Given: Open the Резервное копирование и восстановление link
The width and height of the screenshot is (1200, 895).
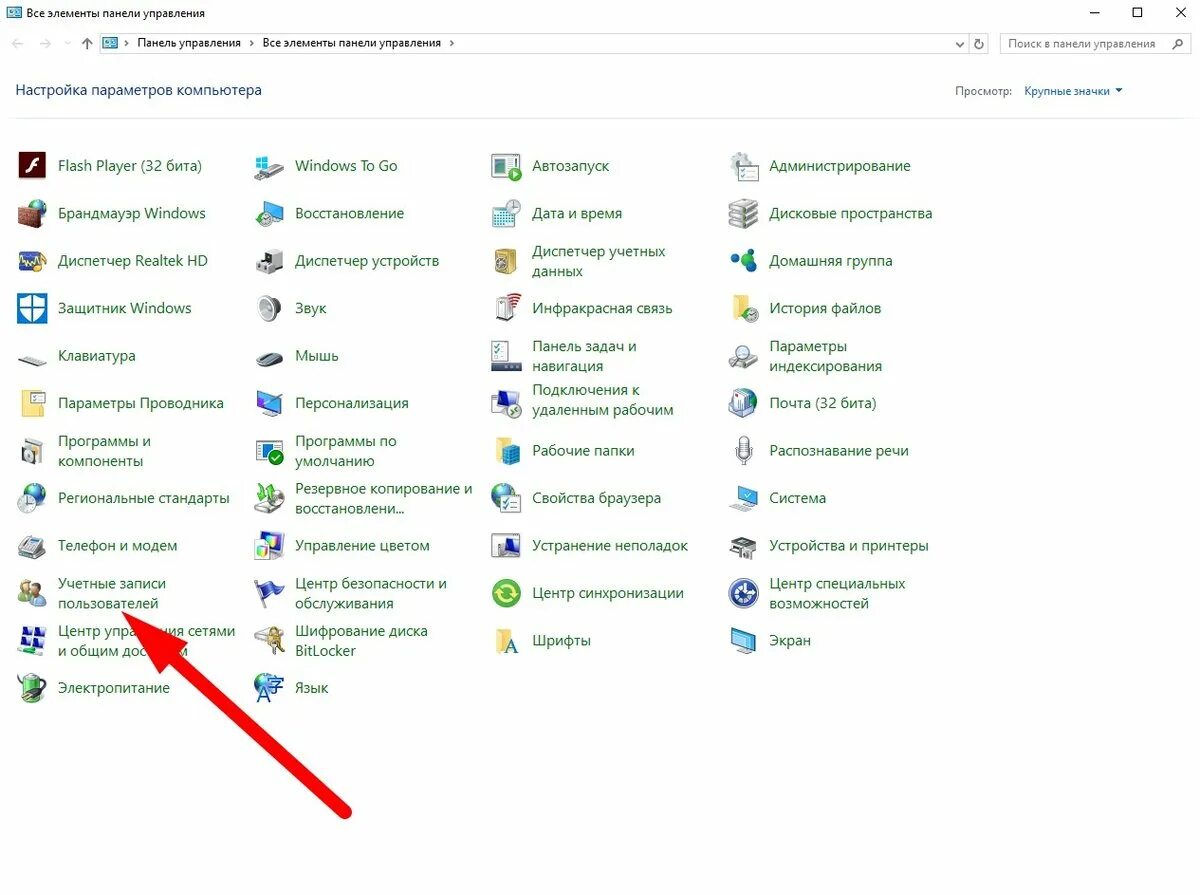Looking at the screenshot, I should pyautogui.click(x=383, y=498).
